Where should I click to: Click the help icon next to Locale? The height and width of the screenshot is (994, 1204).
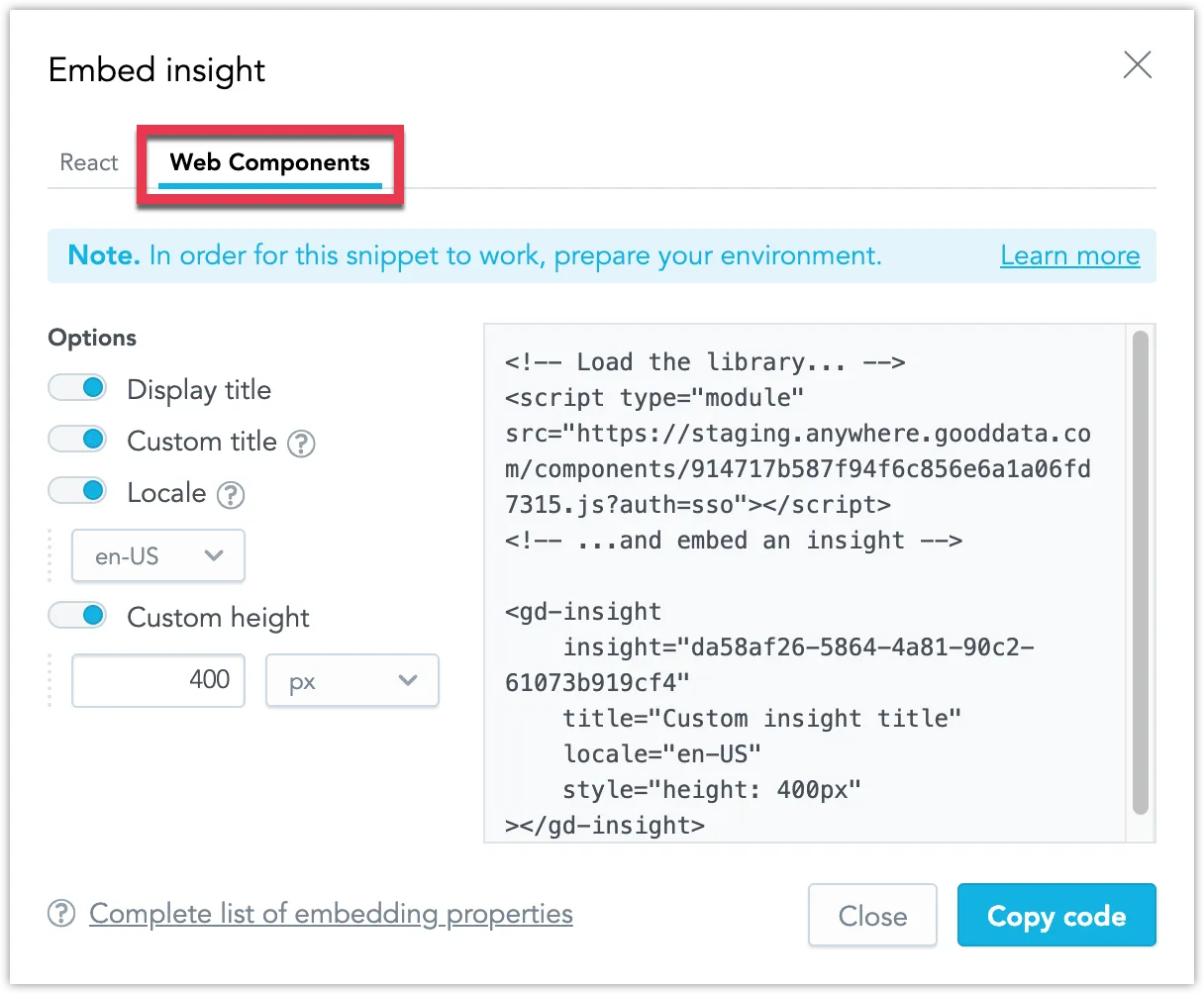point(229,495)
